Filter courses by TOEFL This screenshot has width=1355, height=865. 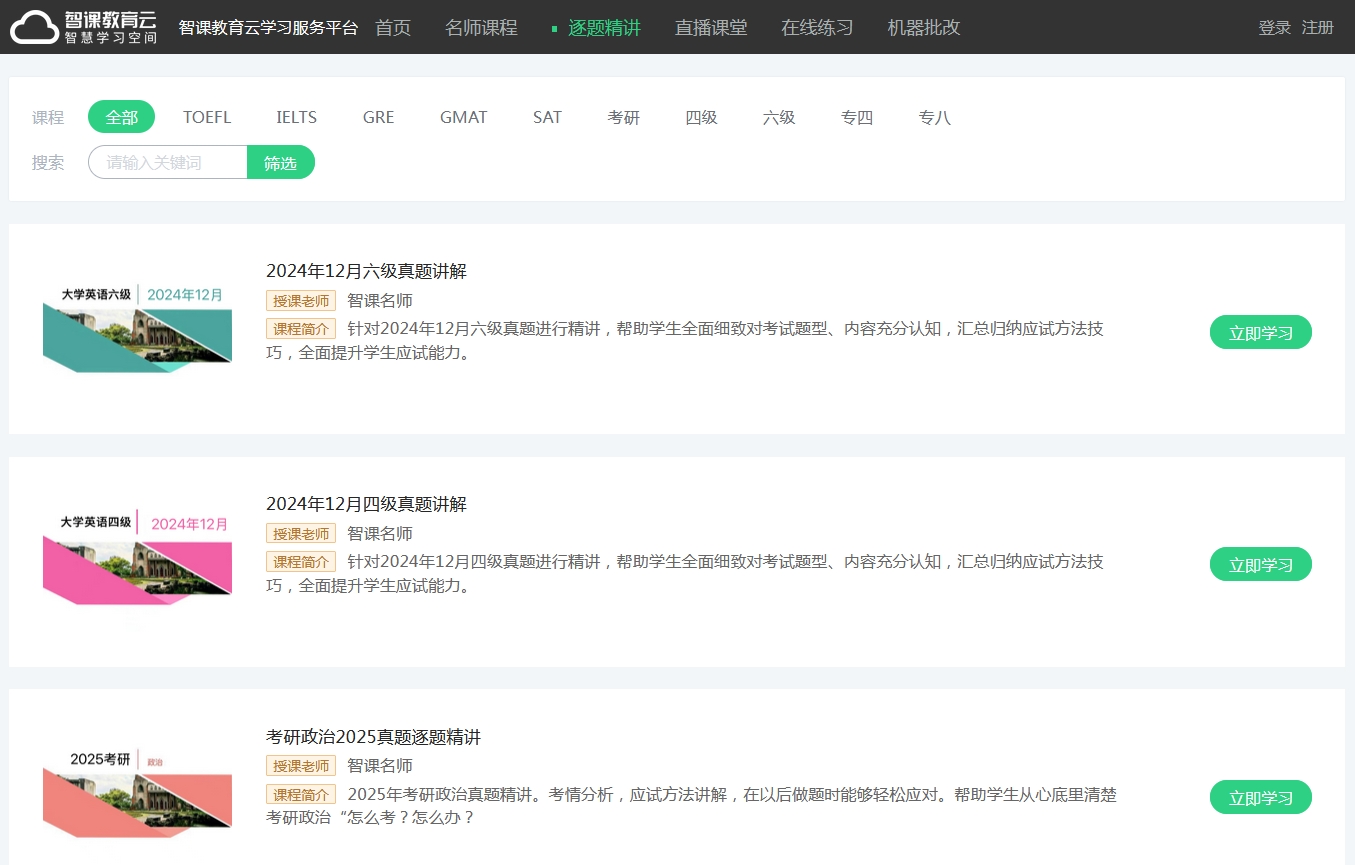click(207, 117)
